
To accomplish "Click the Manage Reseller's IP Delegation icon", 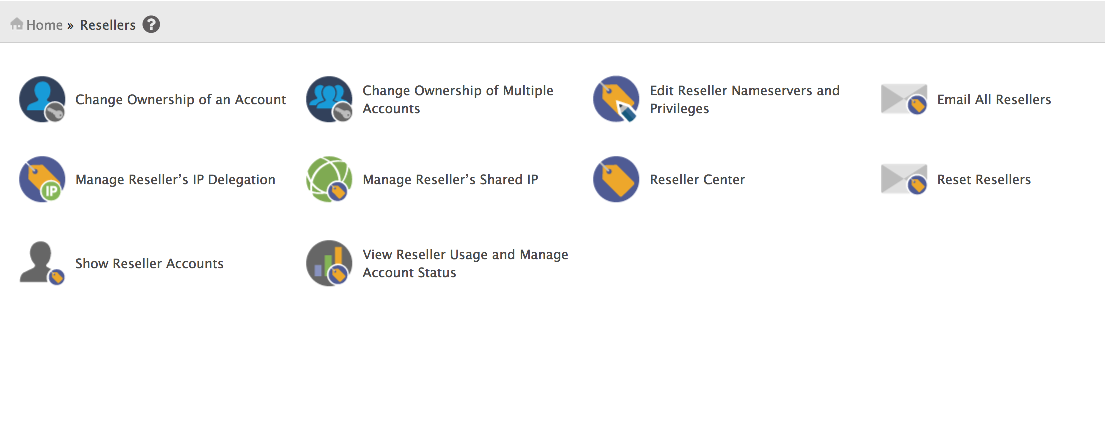I will pyautogui.click(x=42, y=180).
